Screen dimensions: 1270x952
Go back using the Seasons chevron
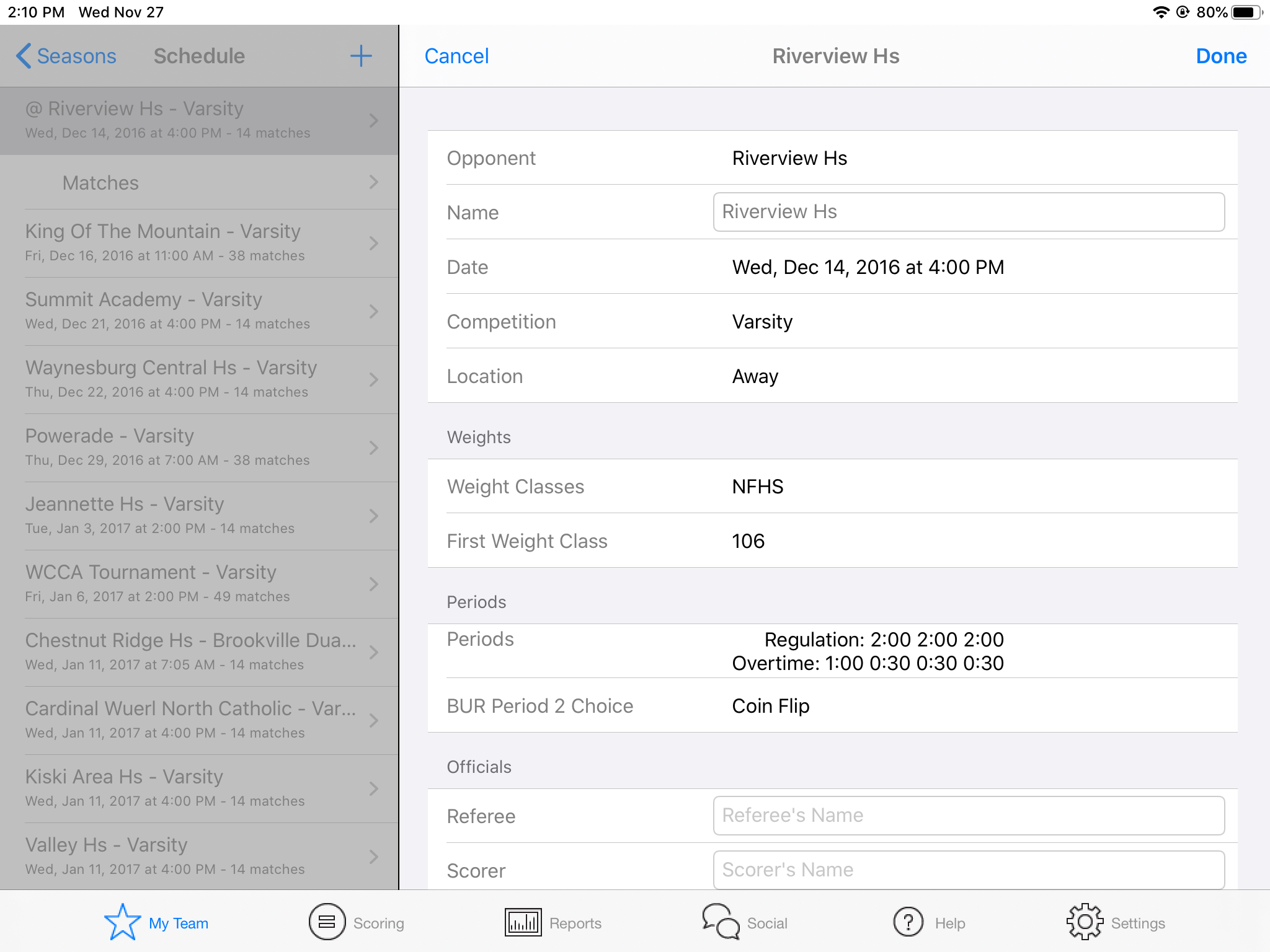[24, 56]
